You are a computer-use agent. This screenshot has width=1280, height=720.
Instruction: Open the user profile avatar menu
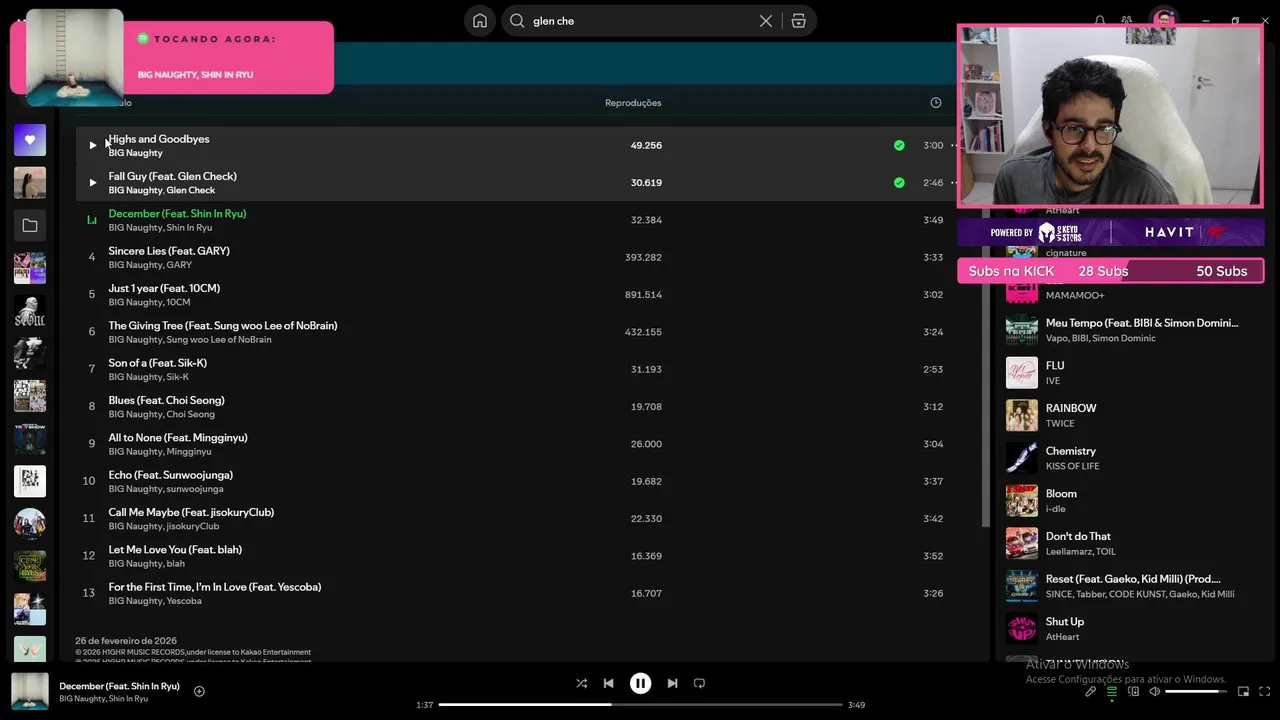coord(1163,19)
